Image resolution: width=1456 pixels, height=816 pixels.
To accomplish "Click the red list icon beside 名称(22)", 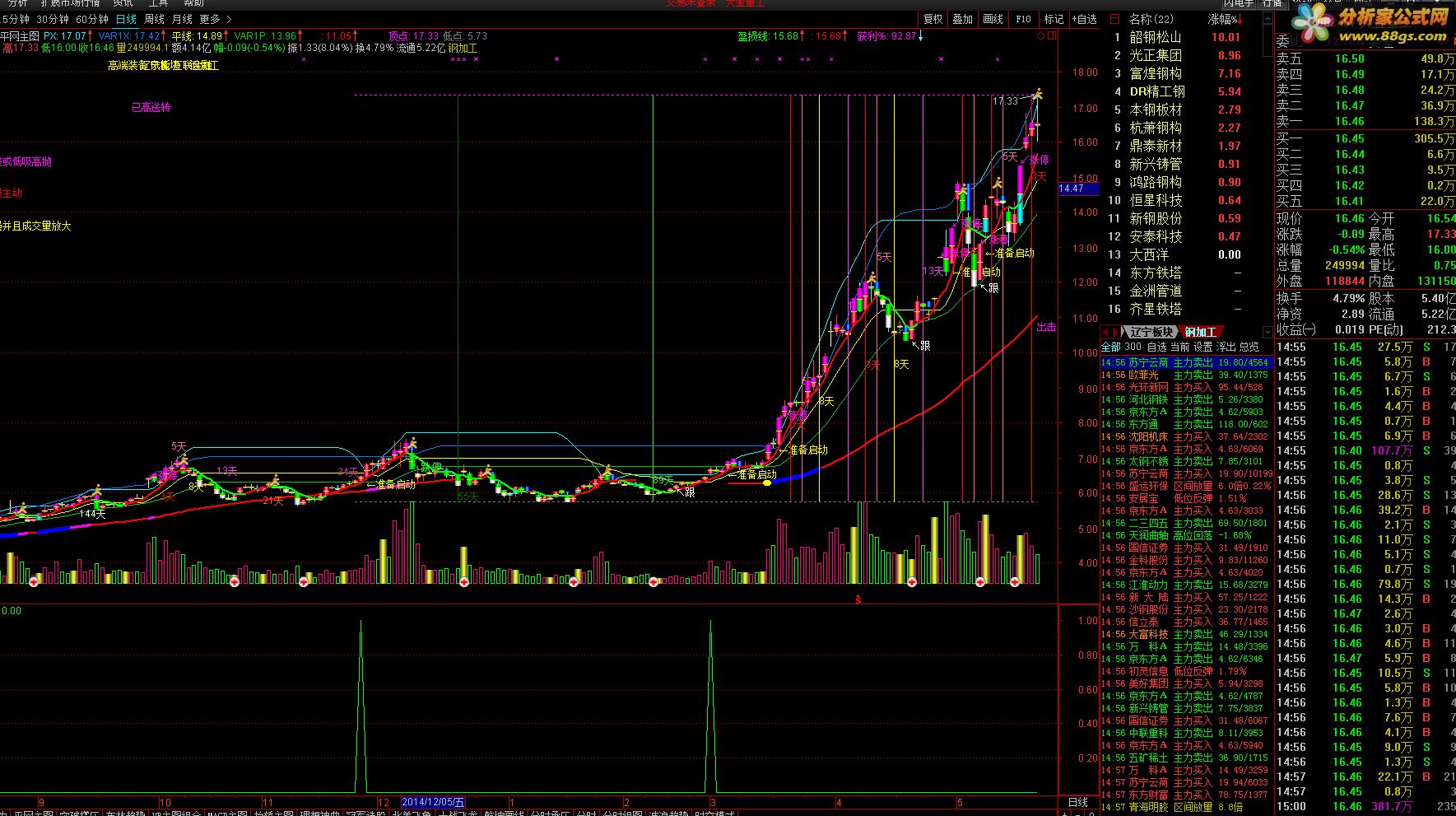I will click(x=1114, y=19).
